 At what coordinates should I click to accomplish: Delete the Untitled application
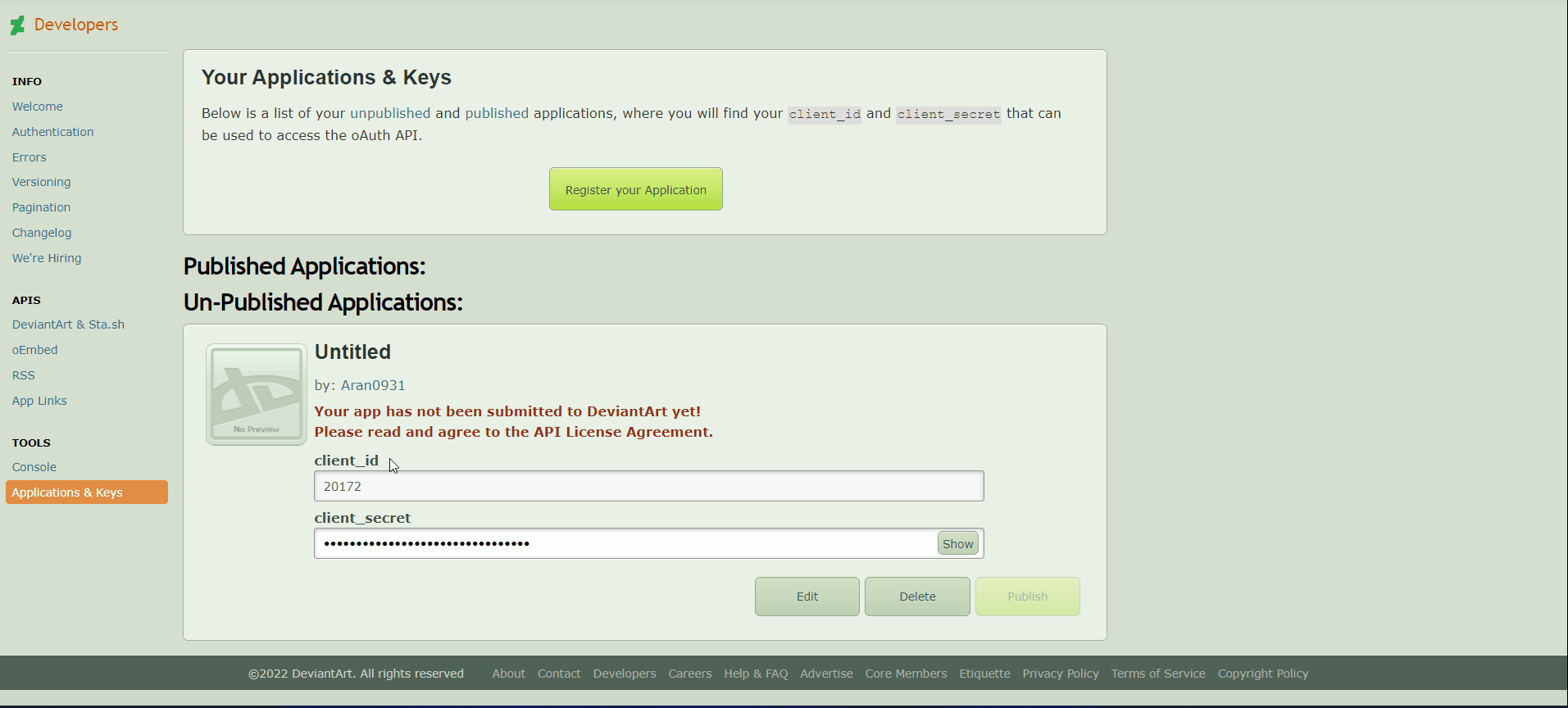[918, 597]
